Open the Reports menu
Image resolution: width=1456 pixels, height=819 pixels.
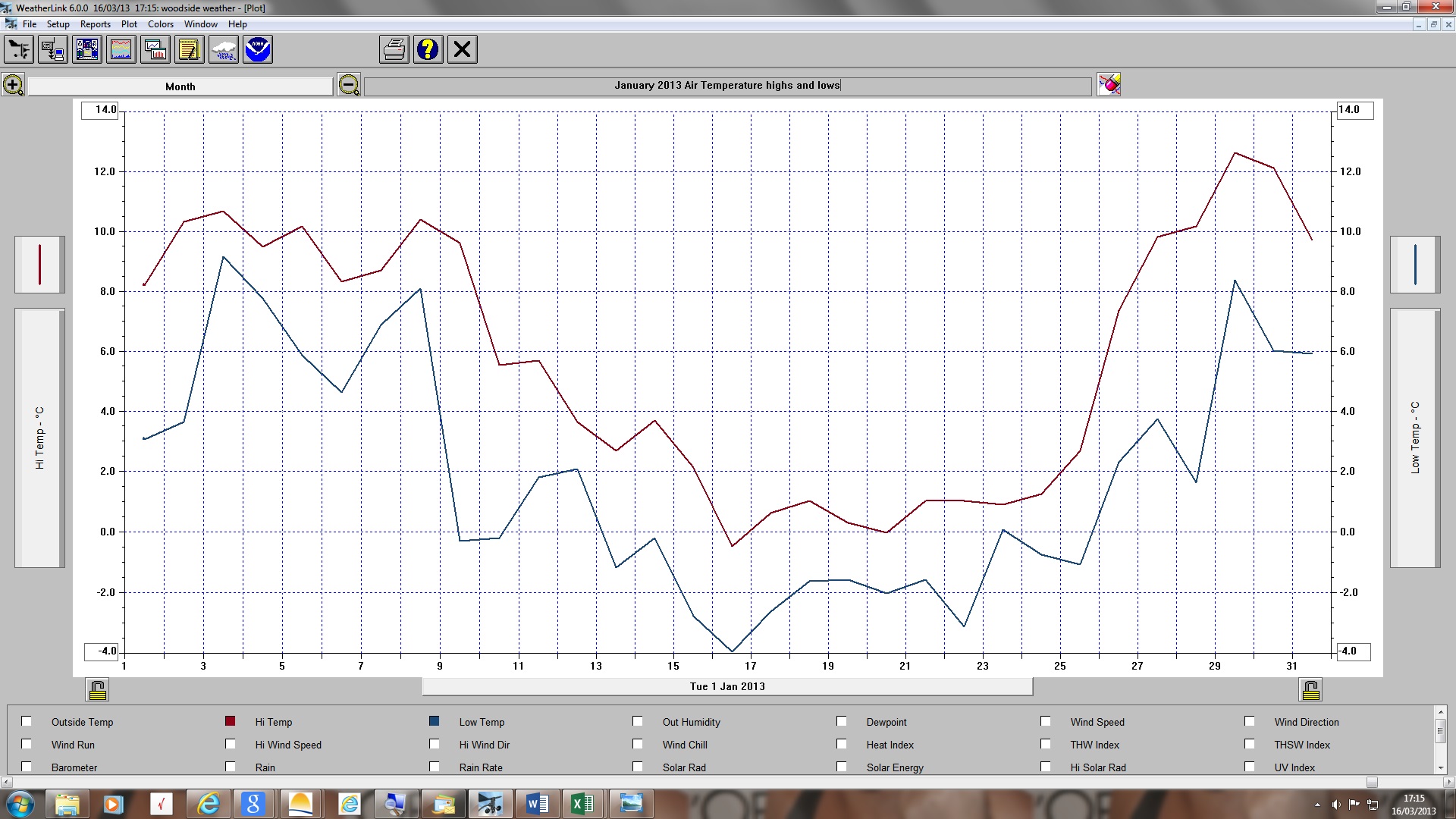95,24
